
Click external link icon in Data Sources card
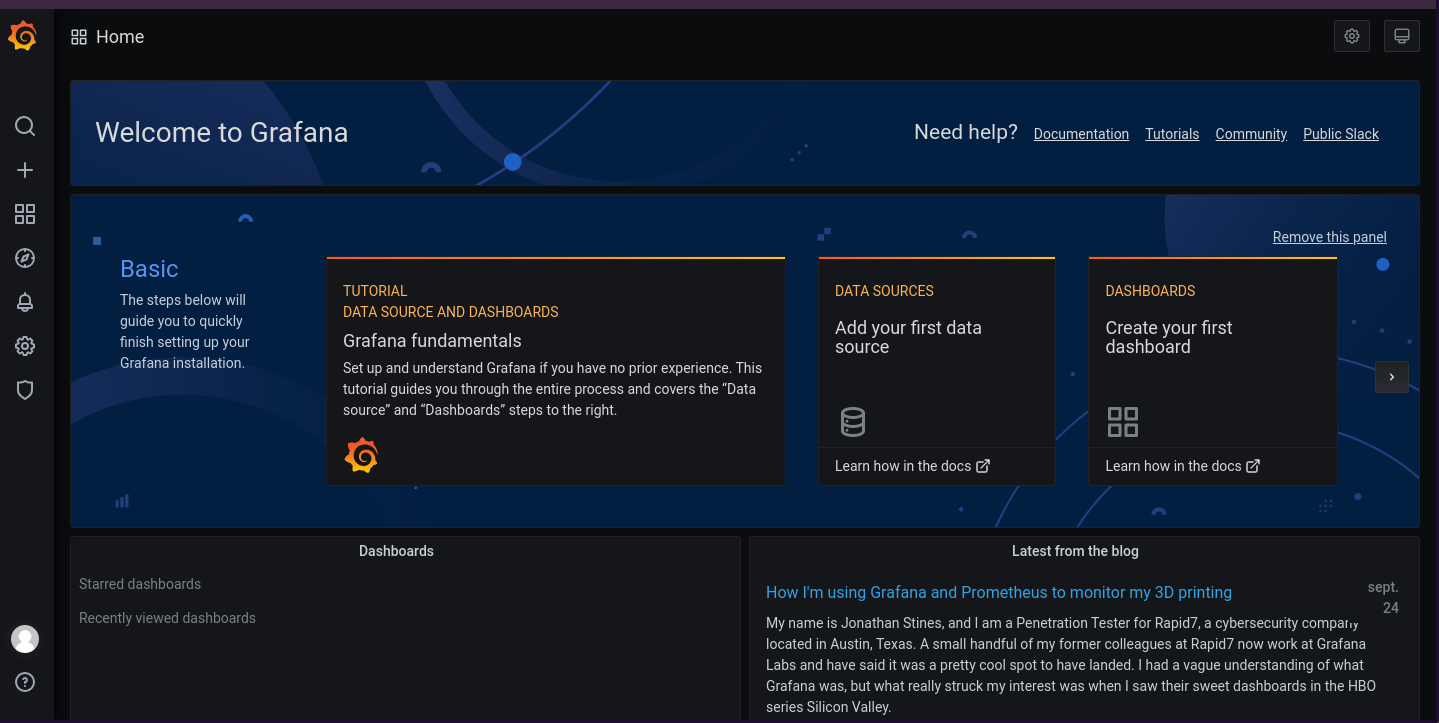pyautogui.click(x=983, y=466)
